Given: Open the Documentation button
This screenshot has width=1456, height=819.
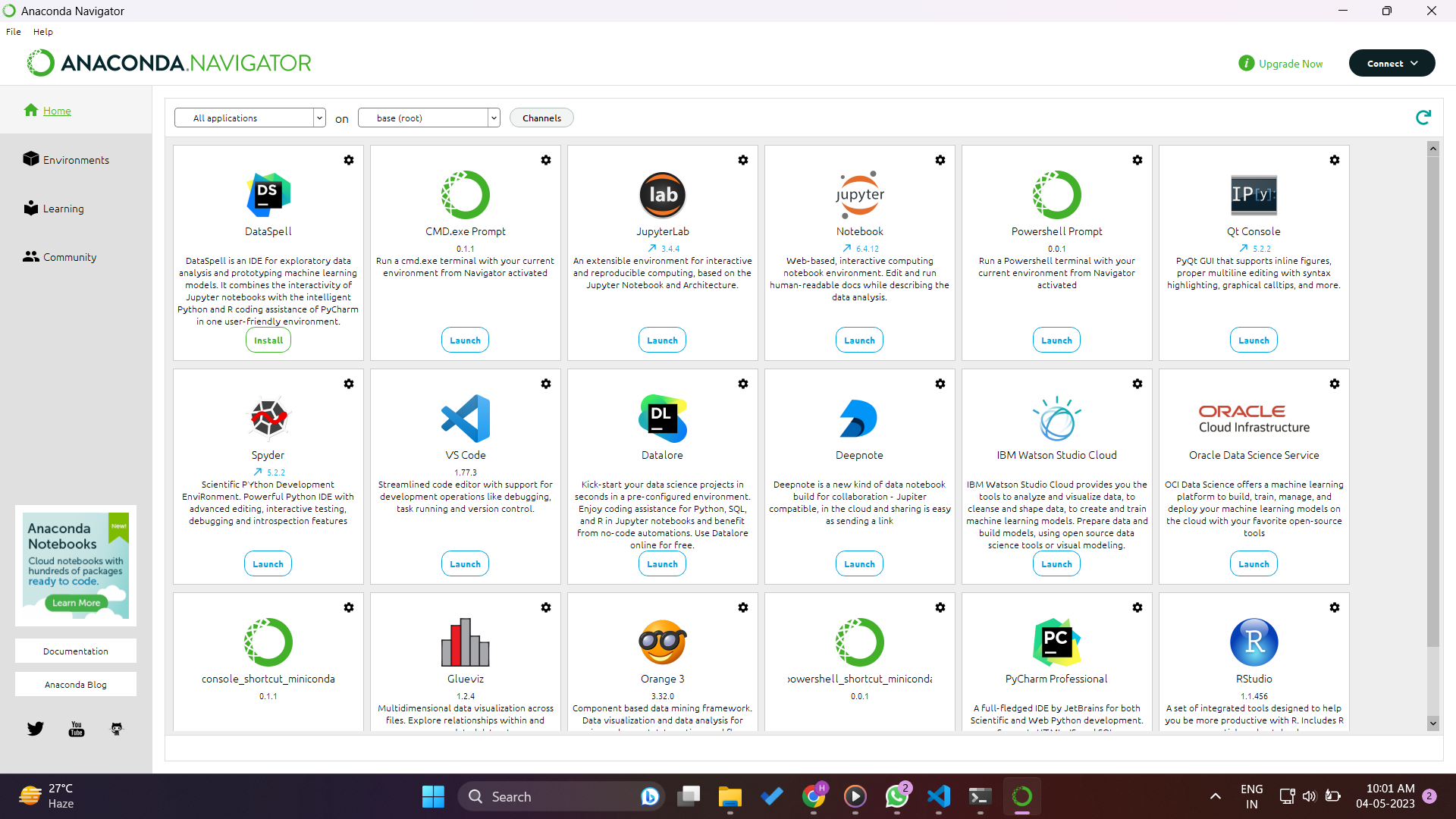Looking at the screenshot, I should pos(76,651).
